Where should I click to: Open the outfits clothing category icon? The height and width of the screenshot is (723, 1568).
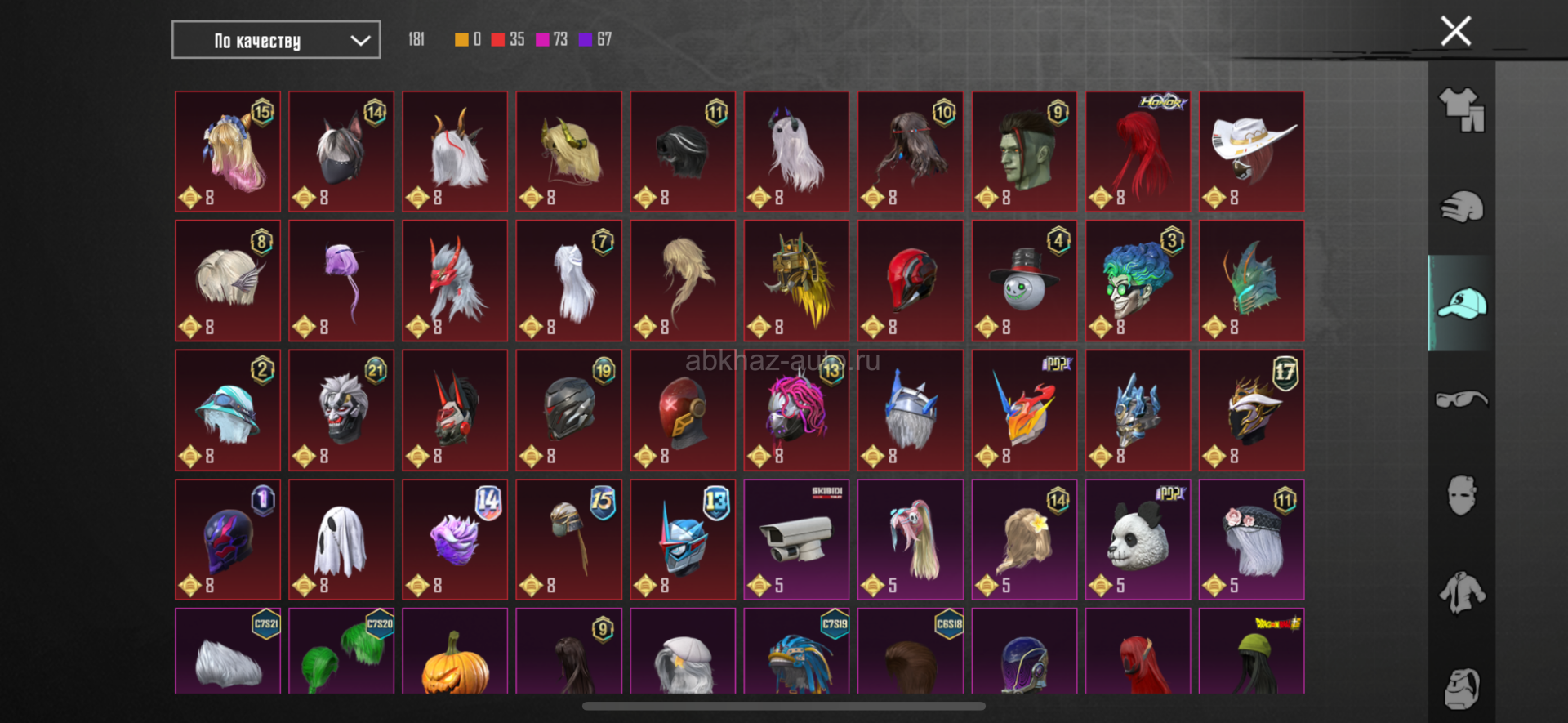pyautogui.click(x=1462, y=109)
